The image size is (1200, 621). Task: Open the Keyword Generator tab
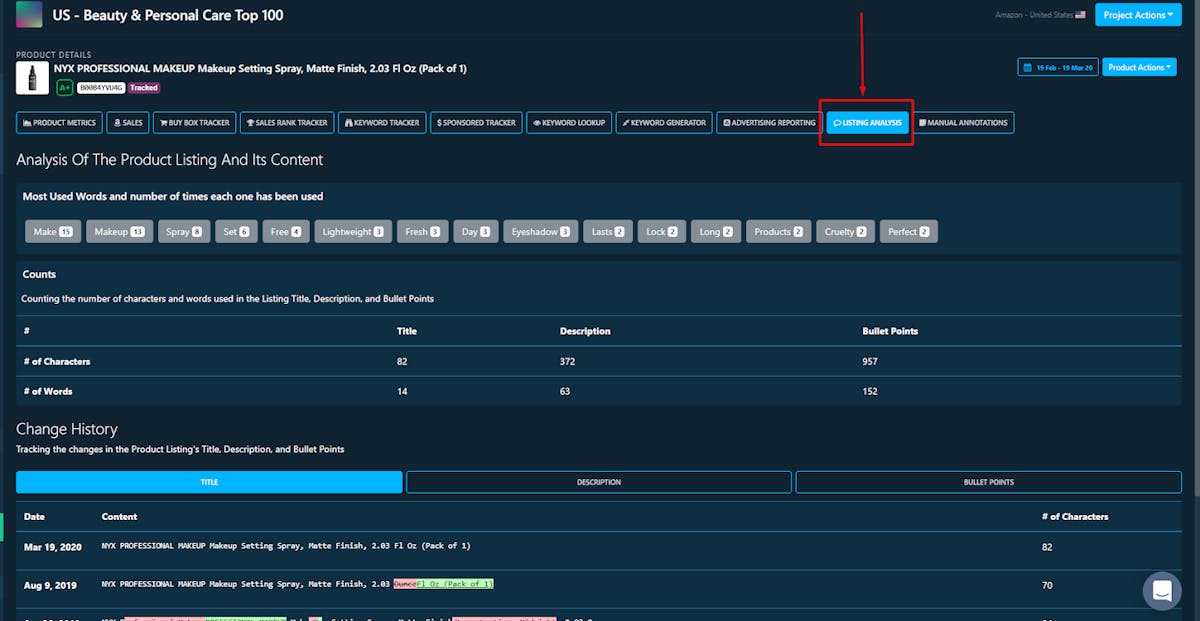(x=664, y=123)
